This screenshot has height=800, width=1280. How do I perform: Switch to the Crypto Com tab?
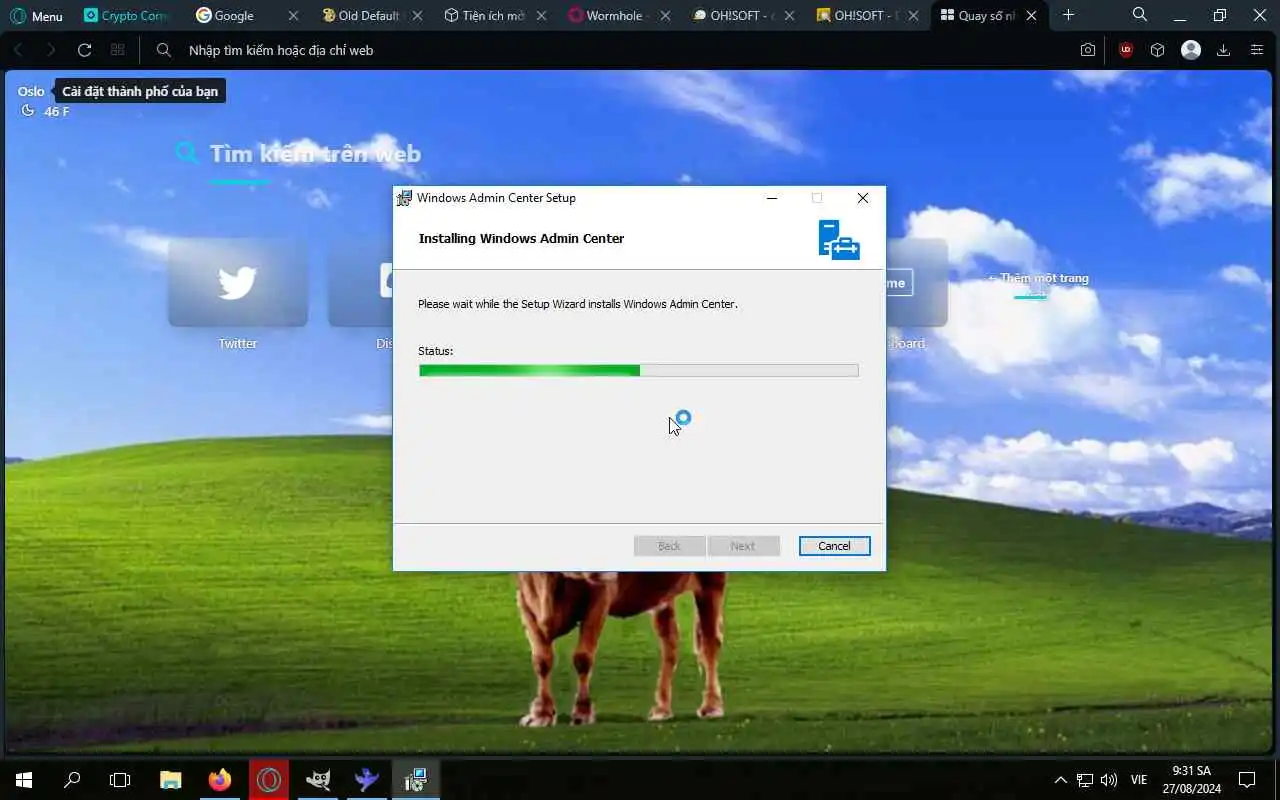tap(125, 16)
